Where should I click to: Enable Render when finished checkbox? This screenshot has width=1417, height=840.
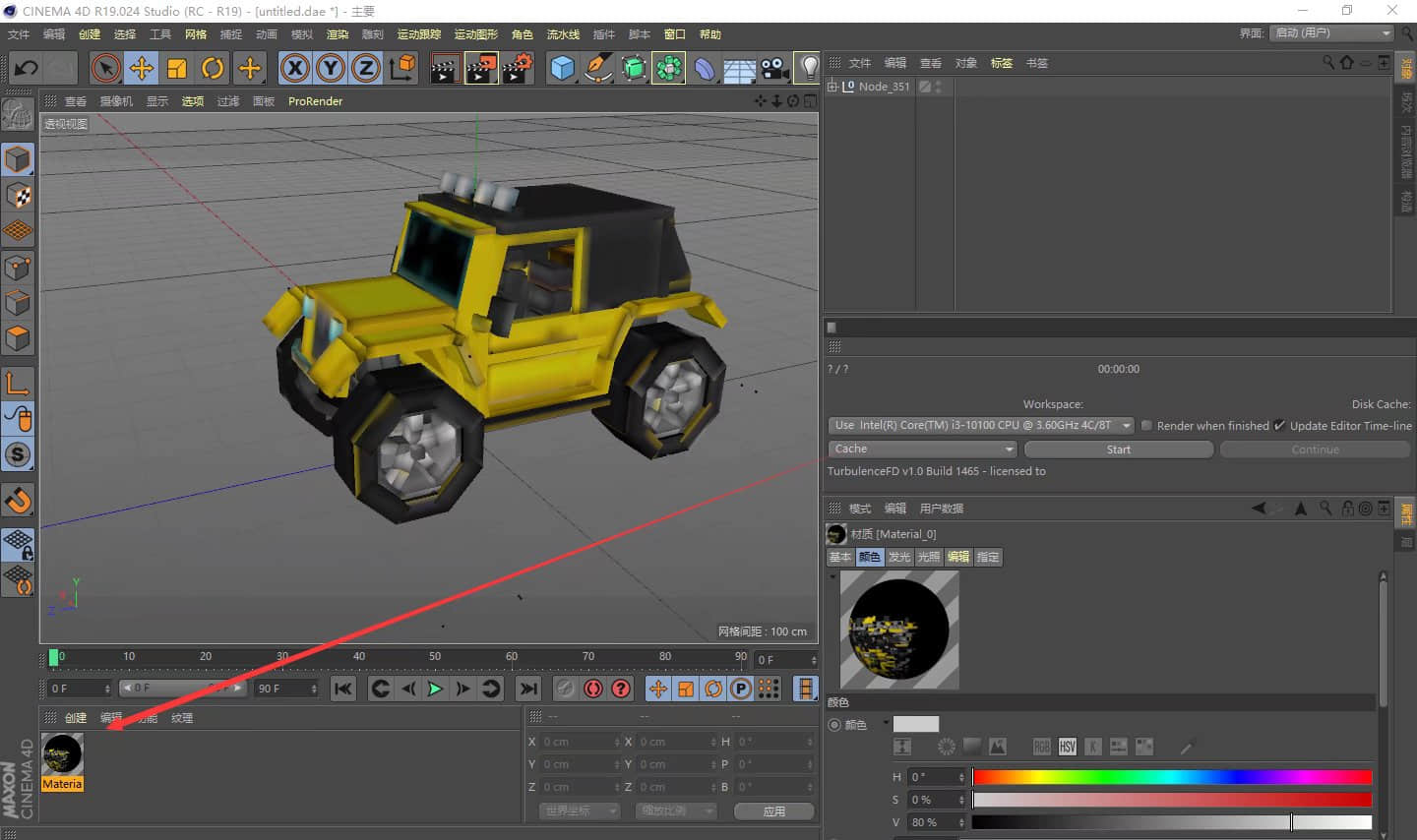pos(1146,426)
